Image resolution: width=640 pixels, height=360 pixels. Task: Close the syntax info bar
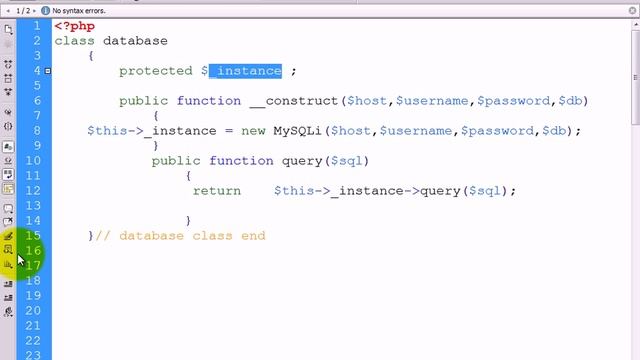(633, 11)
